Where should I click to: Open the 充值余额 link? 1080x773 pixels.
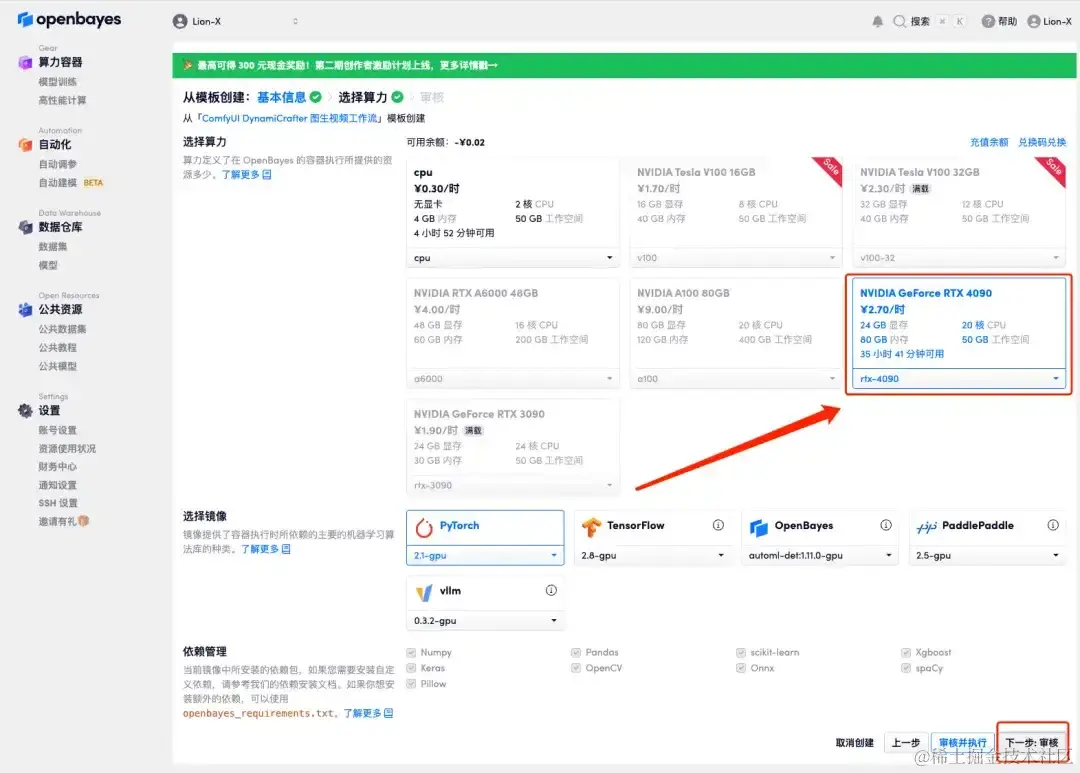[x=989, y=143]
